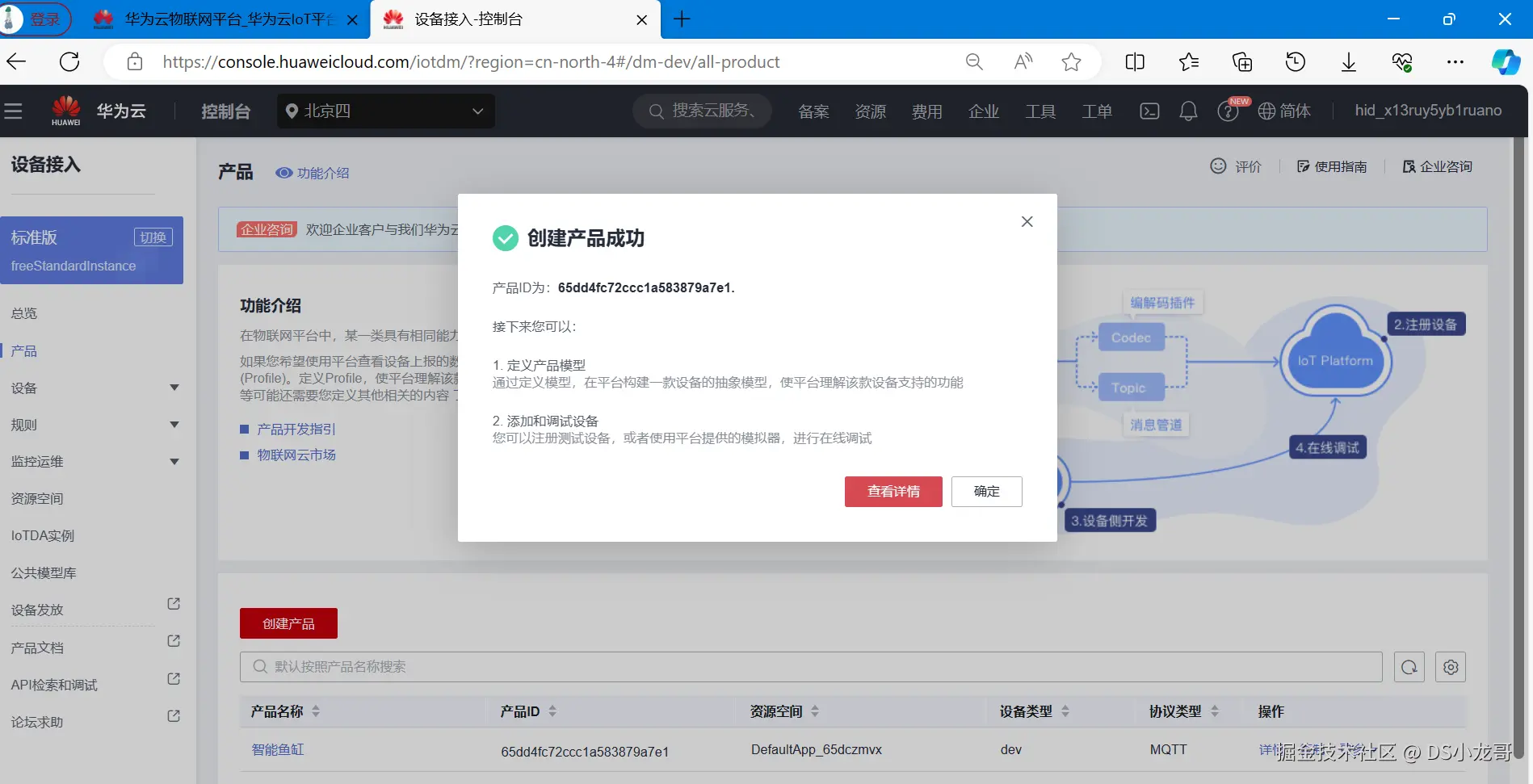Viewport: 1533px width, 784px height.
Task: Open 备案 in top navigation
Action: [813, 111]
